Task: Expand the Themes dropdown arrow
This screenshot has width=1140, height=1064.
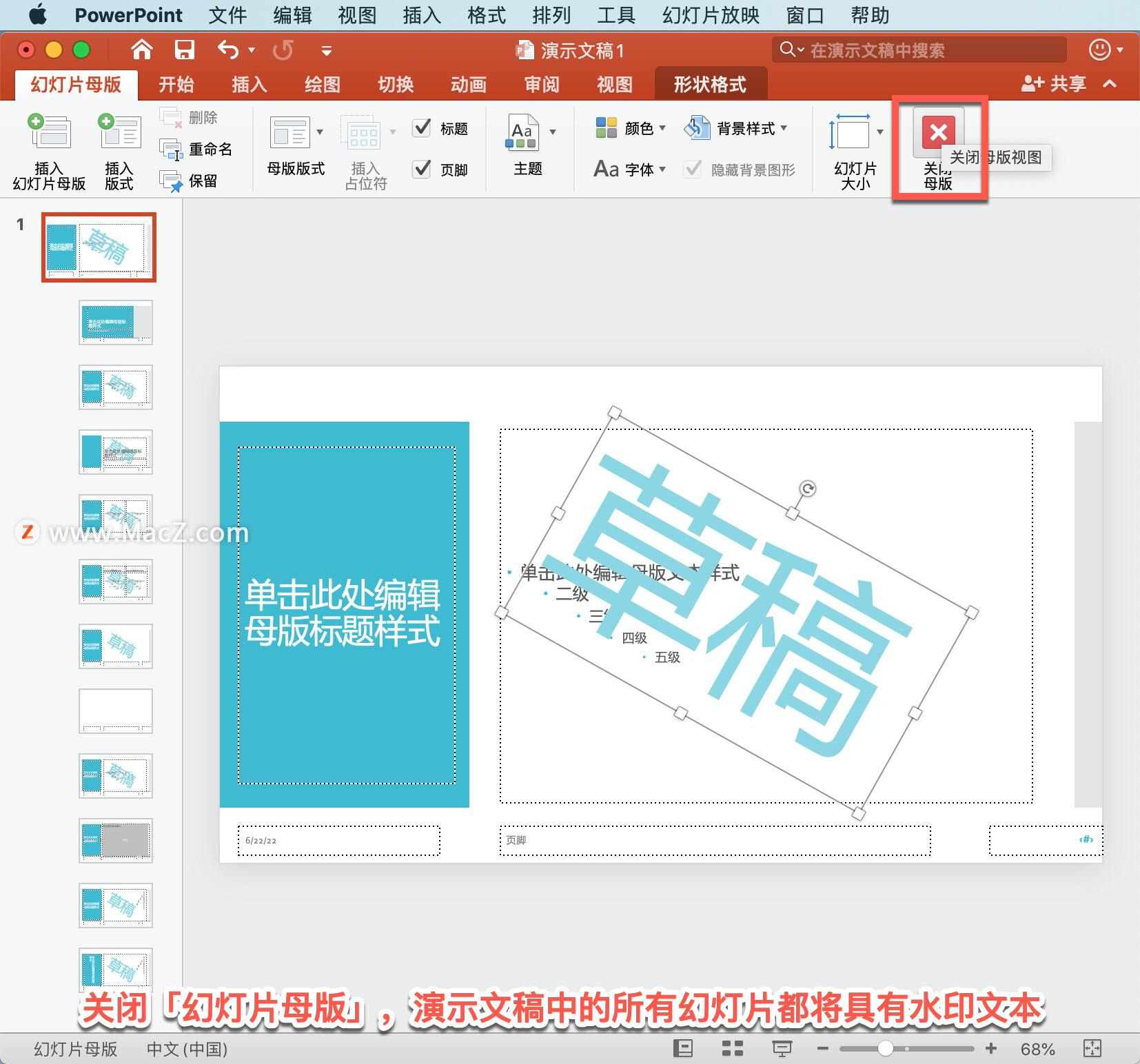Action: (x=553, y=132)
